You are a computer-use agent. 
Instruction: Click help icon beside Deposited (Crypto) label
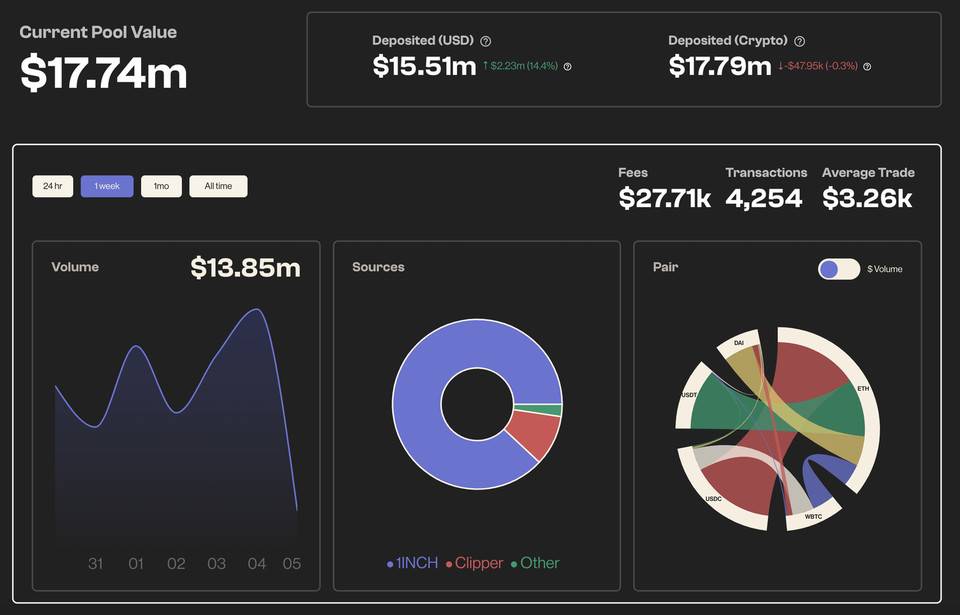pyautogui.click(x=799, y=41)
